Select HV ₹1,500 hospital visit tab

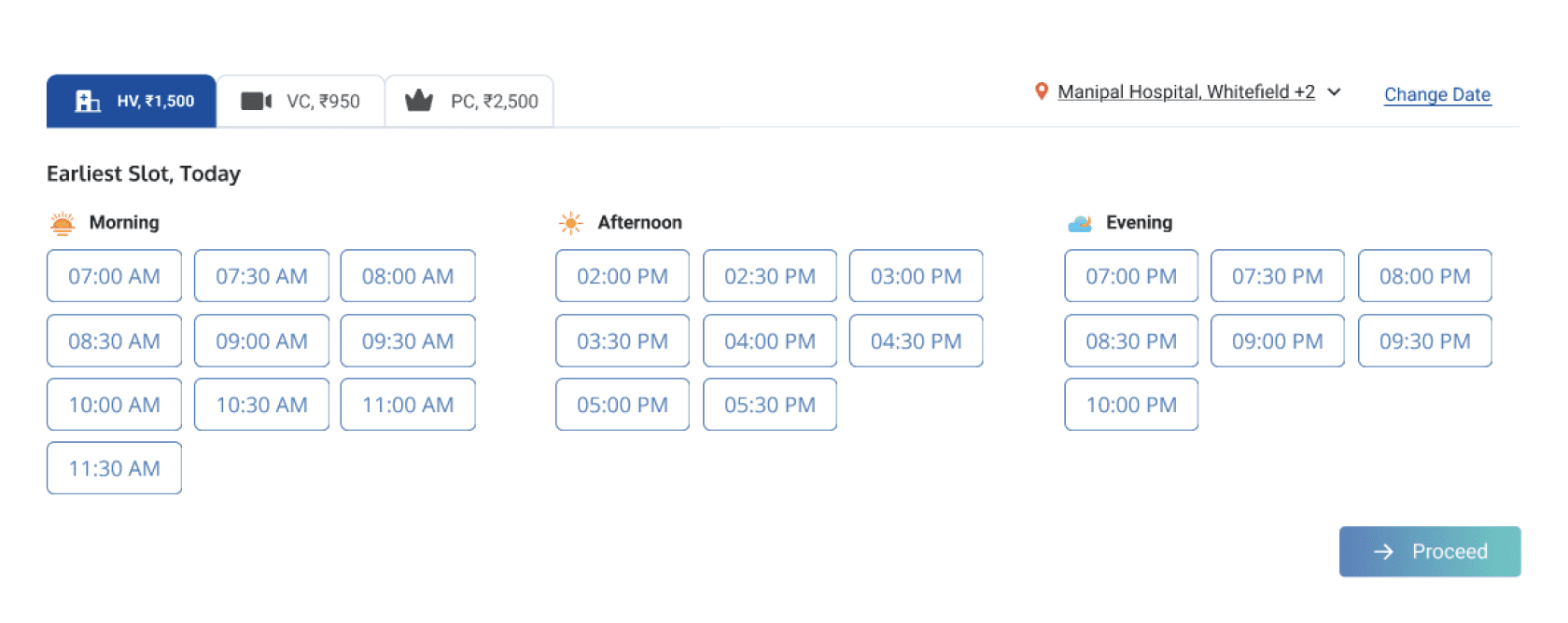tap(132, 101)
